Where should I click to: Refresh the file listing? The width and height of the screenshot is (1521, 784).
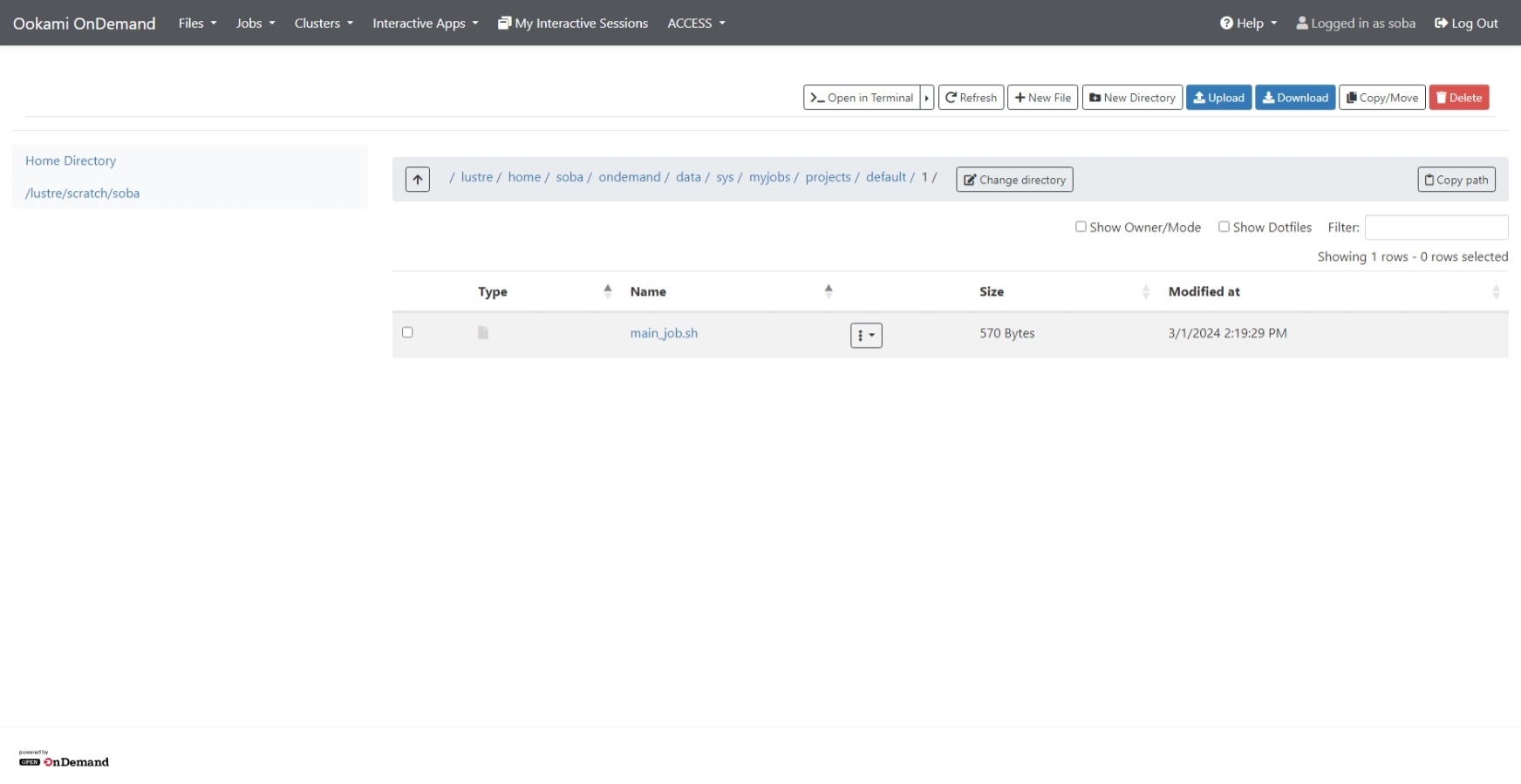click(971, 98)
